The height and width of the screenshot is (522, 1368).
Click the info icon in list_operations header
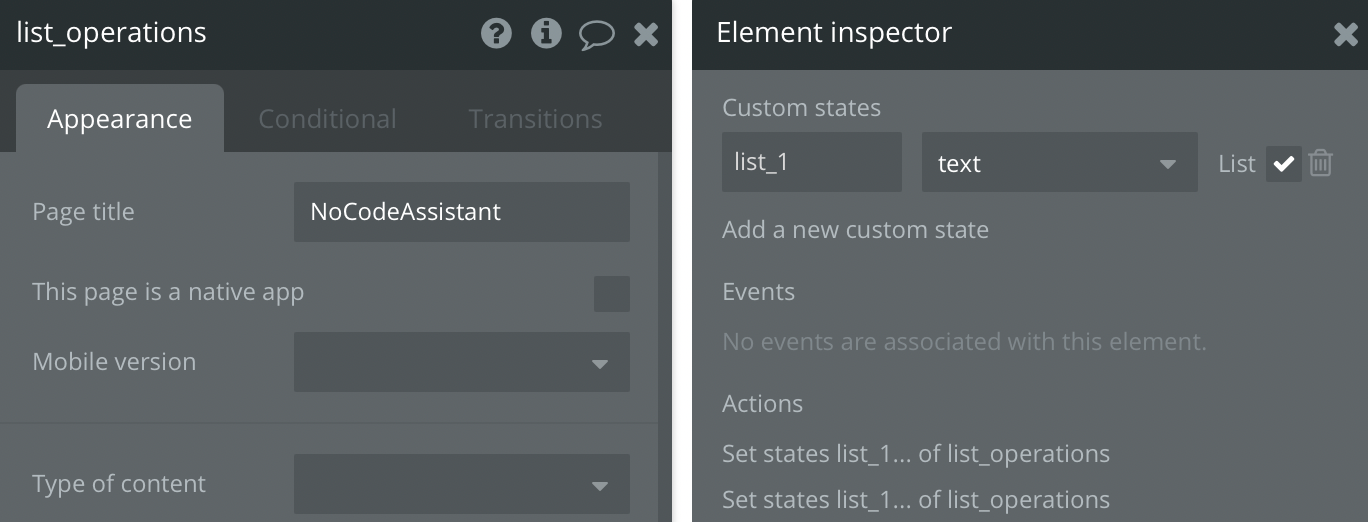(546, 34)
